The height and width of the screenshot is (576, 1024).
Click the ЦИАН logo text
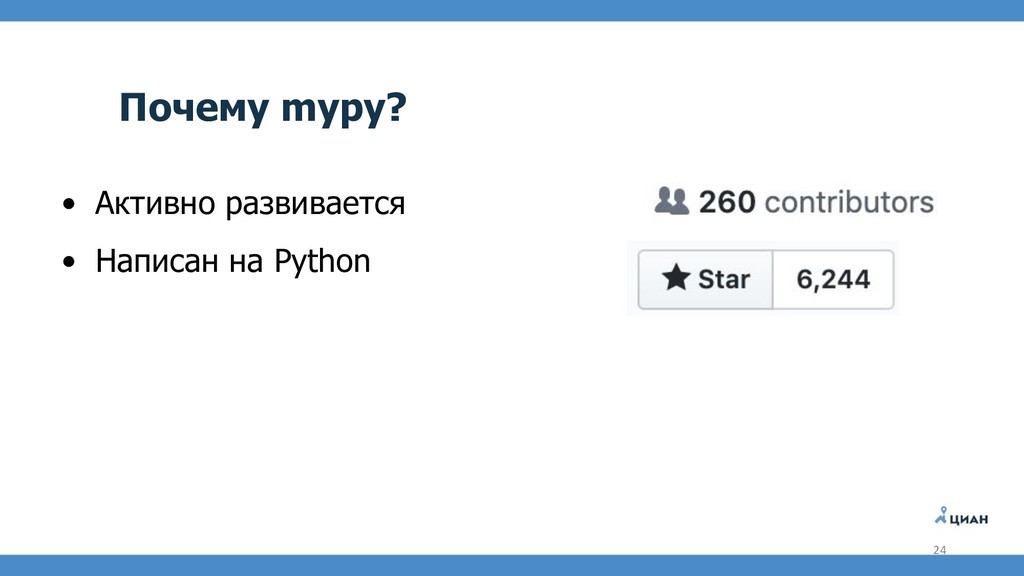click(968, 520)
